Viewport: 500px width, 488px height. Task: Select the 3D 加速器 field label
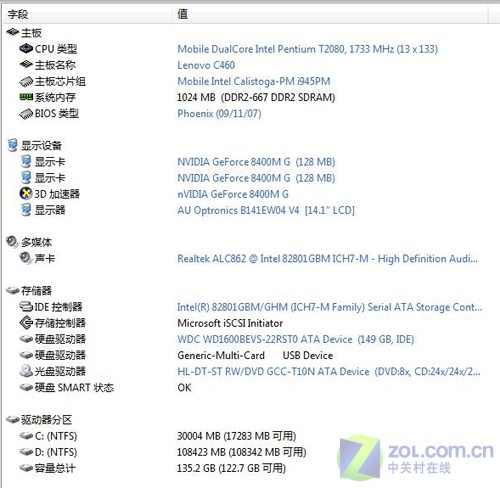pyautogui.click(x=57, y=194)
